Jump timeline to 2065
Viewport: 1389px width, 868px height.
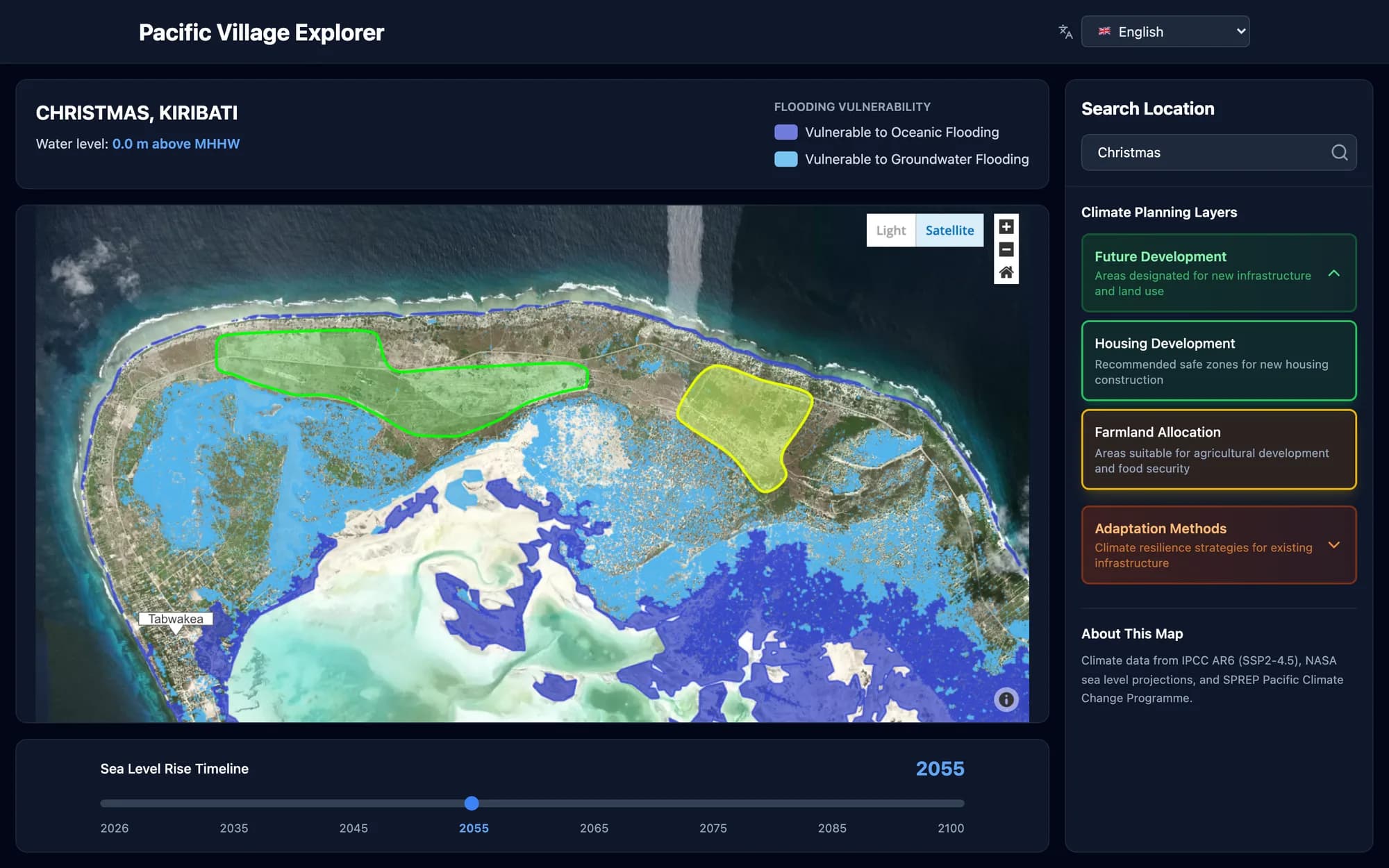click(x=594, y=828)
